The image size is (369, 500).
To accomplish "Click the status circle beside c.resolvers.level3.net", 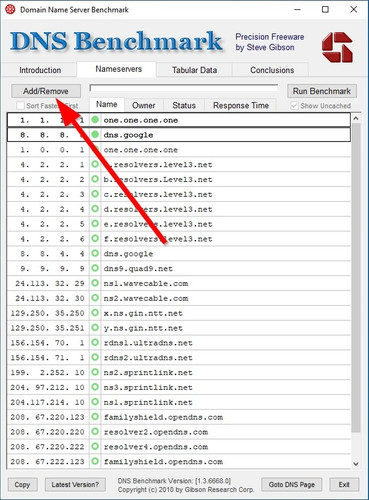I will pyautogui.click(x=95, y=194).
